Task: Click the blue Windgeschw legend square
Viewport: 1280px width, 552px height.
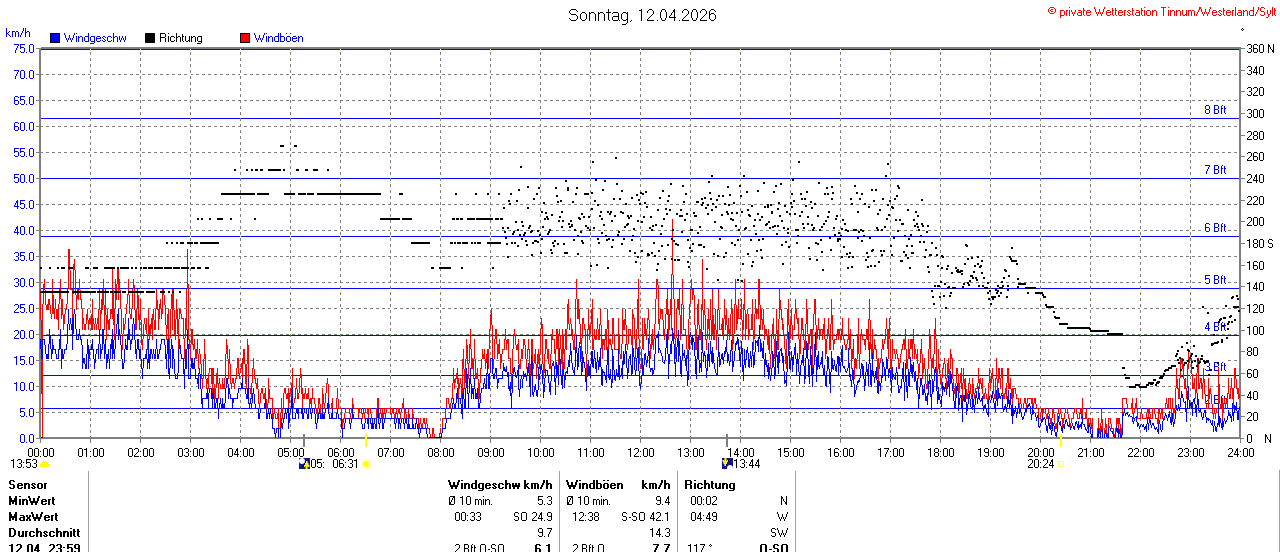Action: (x=55, y=38)
